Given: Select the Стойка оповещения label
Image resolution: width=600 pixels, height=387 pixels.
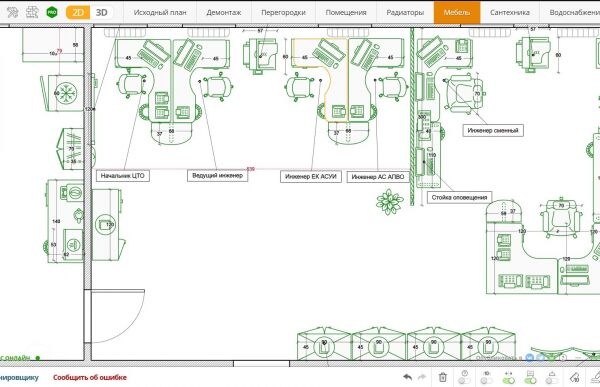Looking at the screenshot, I should [459, 198].
